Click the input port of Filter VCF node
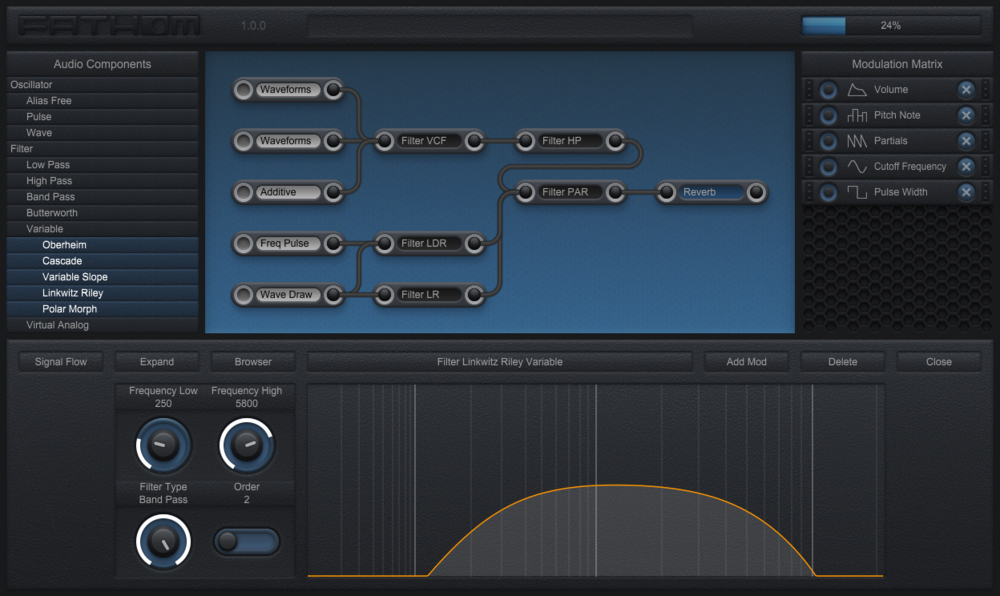1000x596 pixels. pyautogui.click(x=385, y=141)
